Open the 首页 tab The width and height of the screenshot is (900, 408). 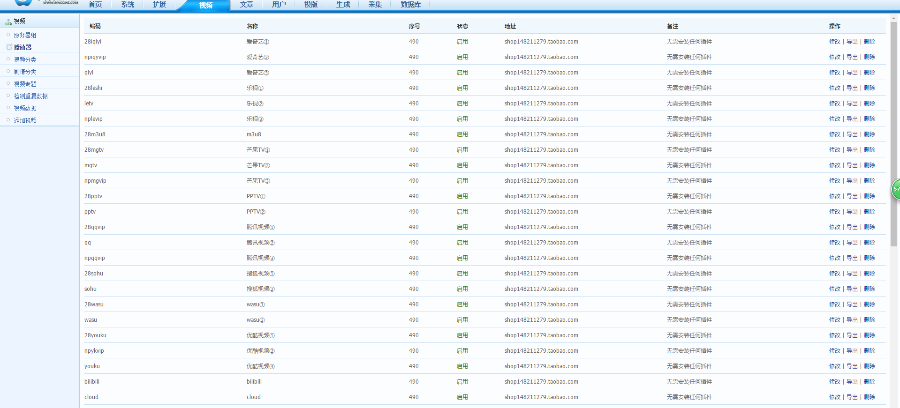coord(95,4)
